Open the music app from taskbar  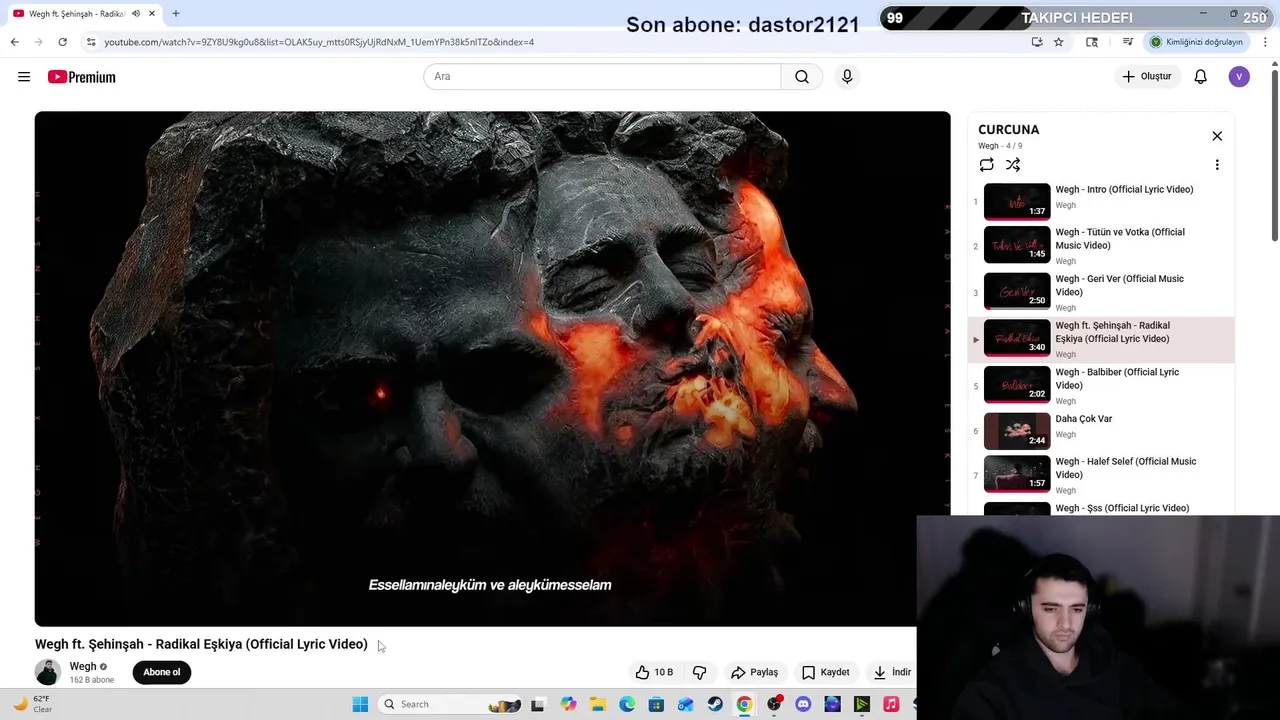coord(891,704)
